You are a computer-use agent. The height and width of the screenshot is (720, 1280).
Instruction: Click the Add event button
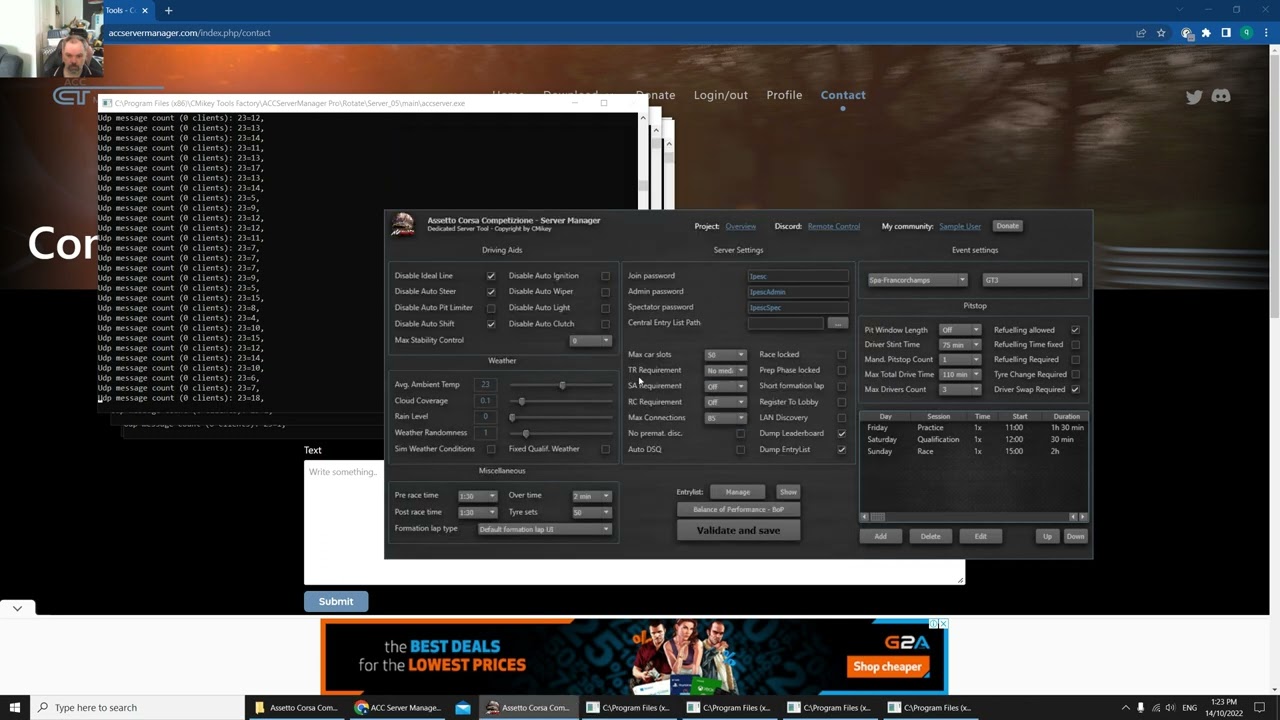[x=880, y=536]
